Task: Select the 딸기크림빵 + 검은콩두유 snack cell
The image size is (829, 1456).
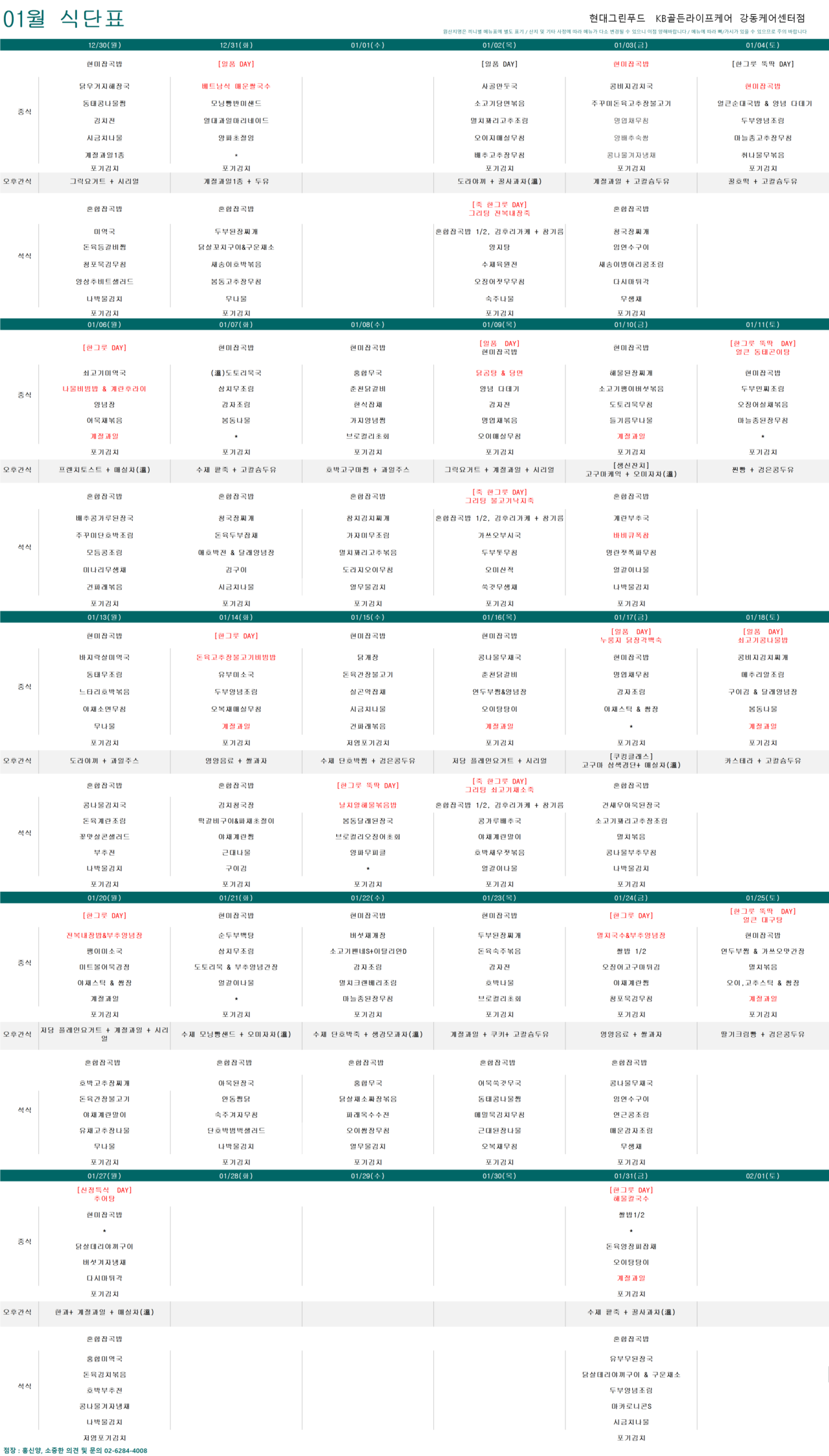Action: [x=762, y=1034]
